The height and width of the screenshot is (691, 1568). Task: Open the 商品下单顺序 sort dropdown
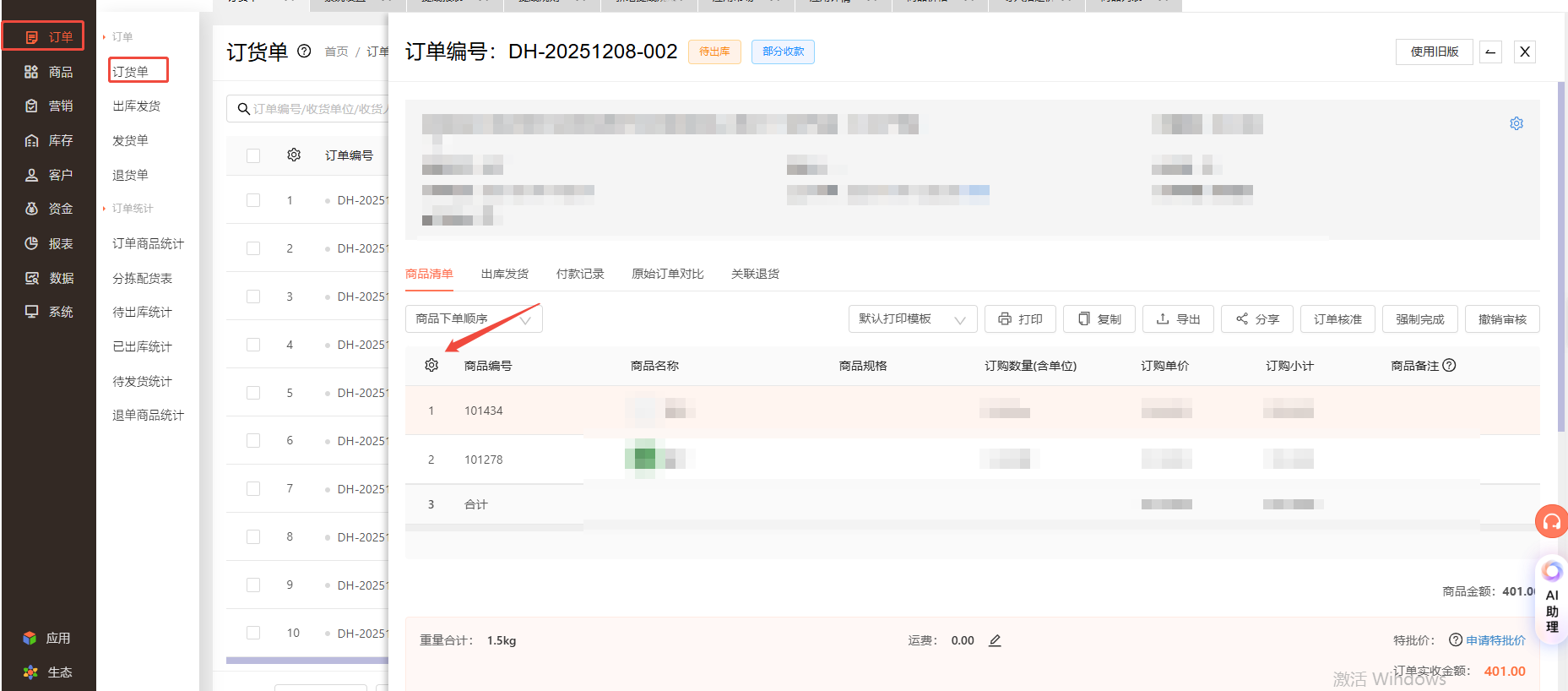474,319
